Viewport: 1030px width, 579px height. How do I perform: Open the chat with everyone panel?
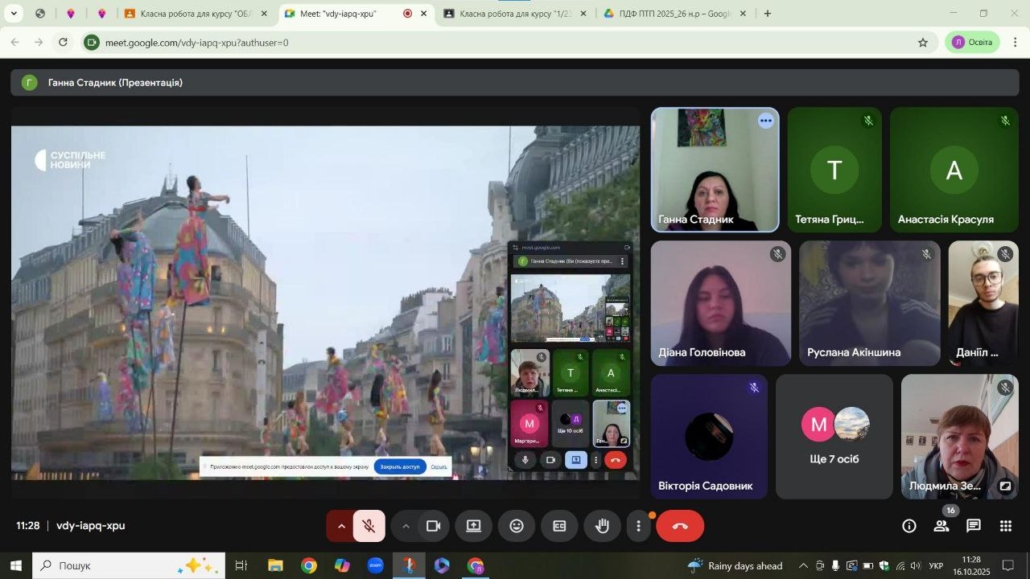[973, 526]
